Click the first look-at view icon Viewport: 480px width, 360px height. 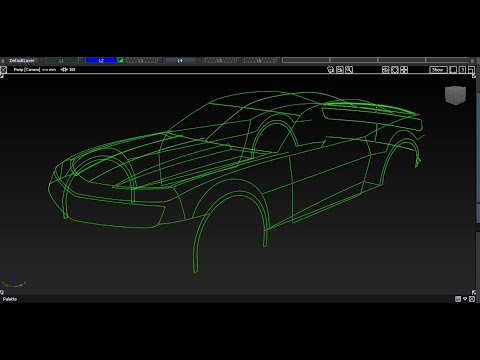[386, 69]
